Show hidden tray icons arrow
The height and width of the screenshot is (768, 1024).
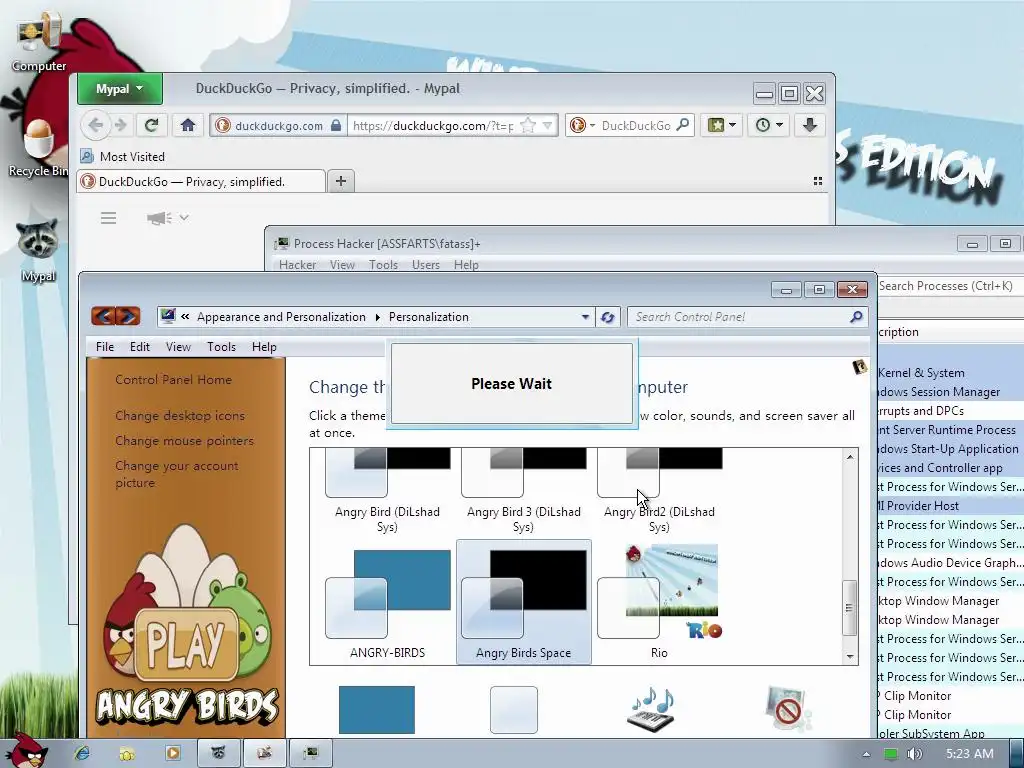[x=866, y=754]
